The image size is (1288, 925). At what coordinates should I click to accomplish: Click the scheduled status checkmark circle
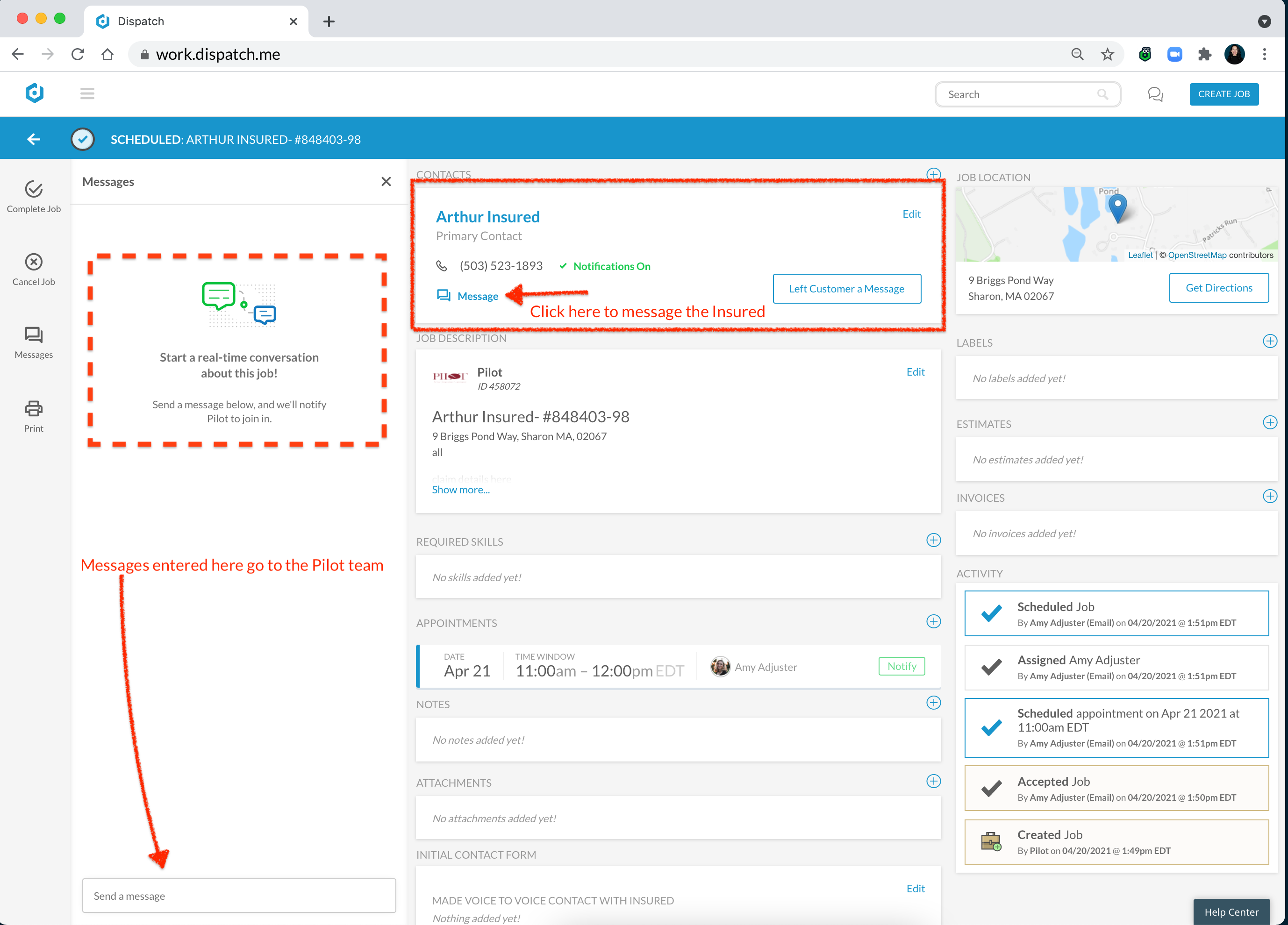point(83,139)
